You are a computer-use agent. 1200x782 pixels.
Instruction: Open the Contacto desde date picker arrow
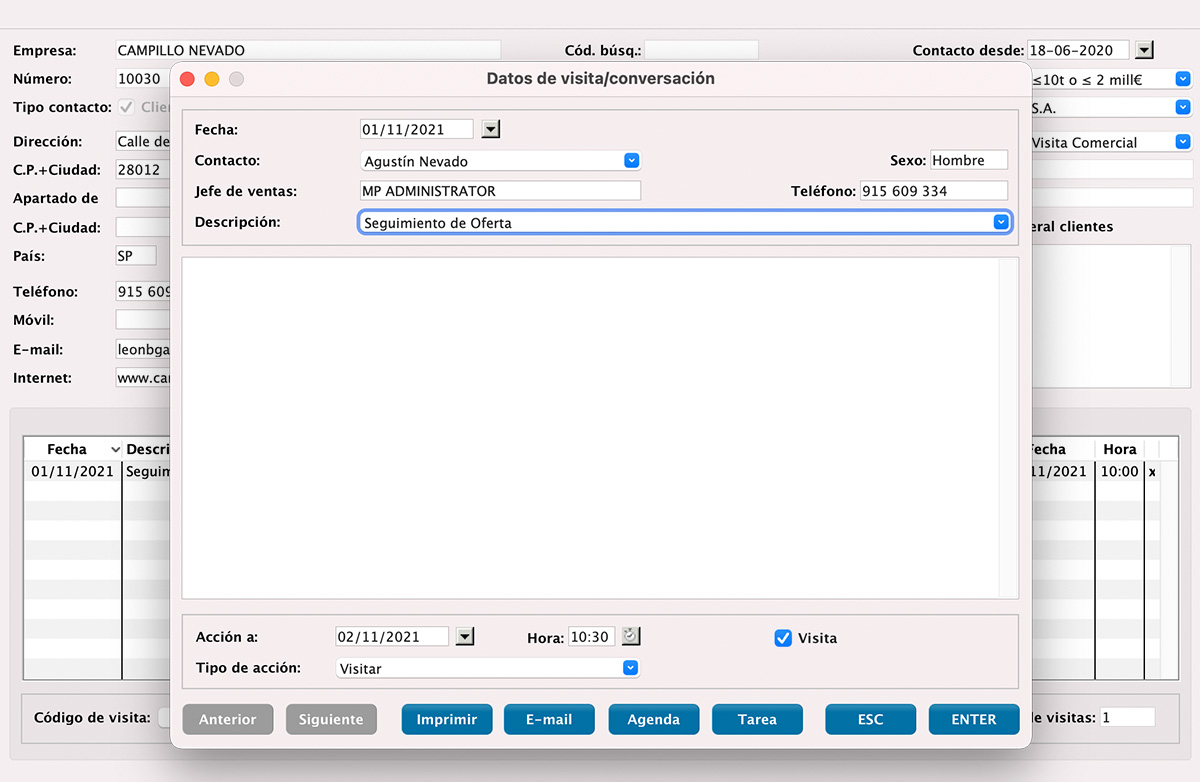click(1143, 49)
